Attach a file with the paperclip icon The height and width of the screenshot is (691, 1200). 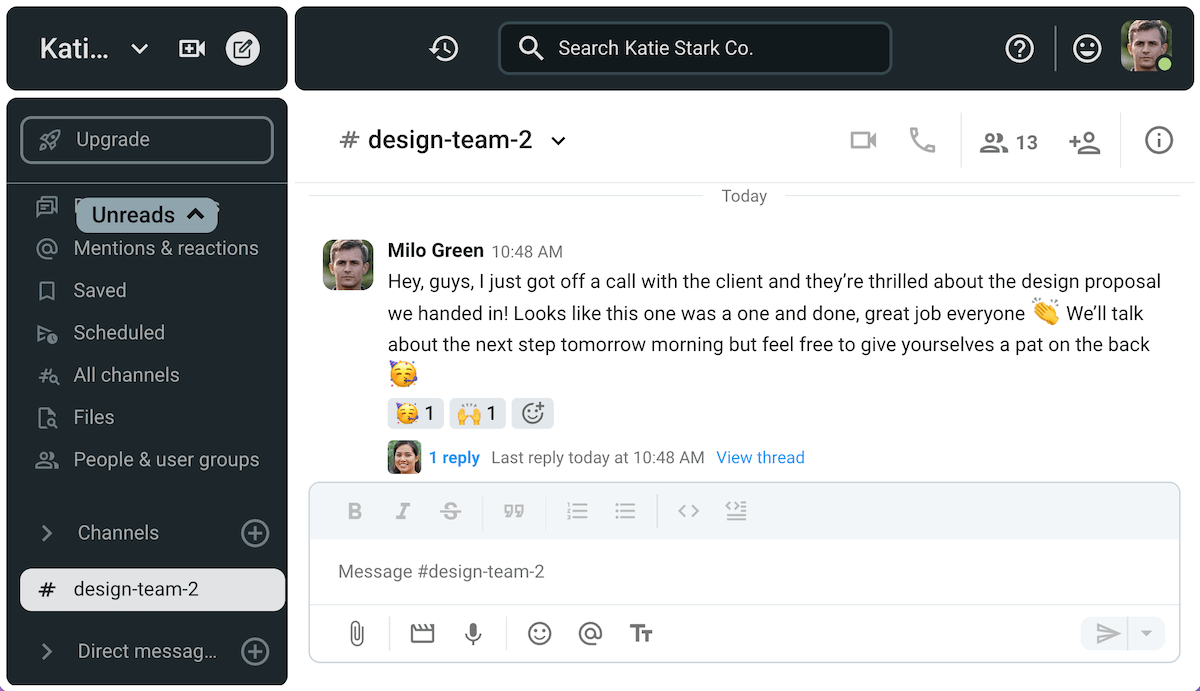(x=357, y=633)
